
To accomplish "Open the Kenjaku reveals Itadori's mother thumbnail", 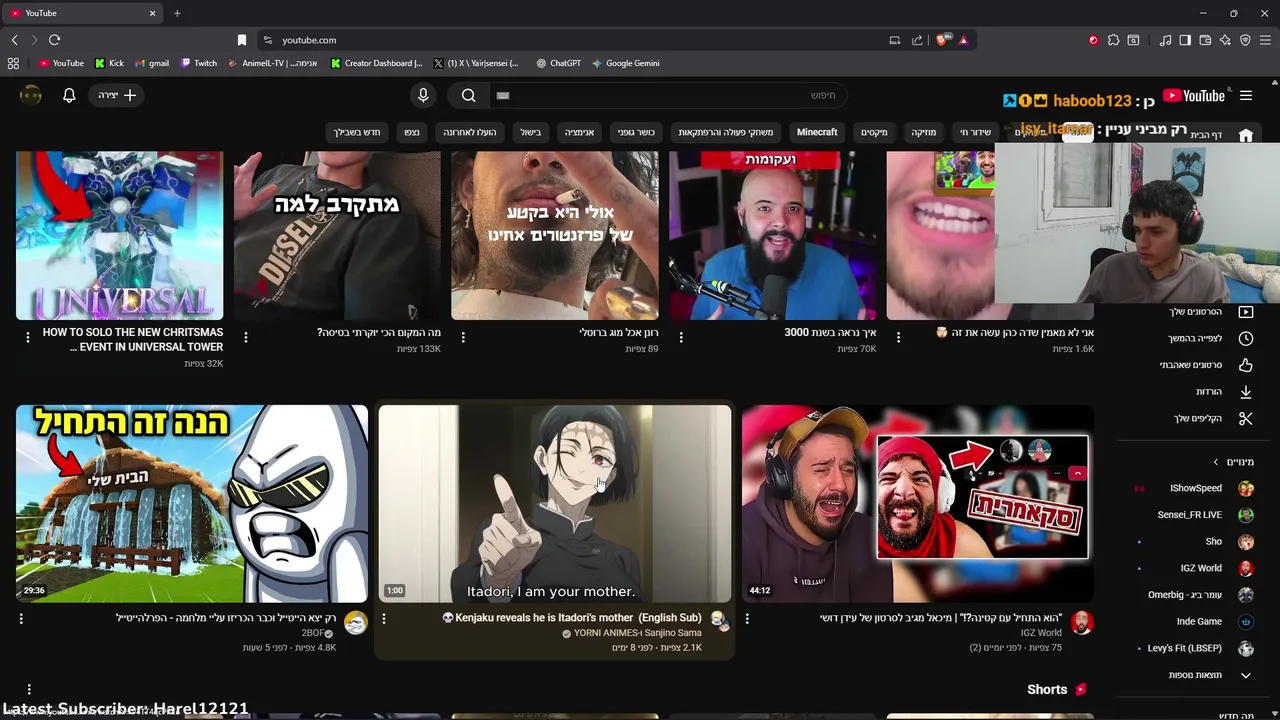I will click(555, 503).
